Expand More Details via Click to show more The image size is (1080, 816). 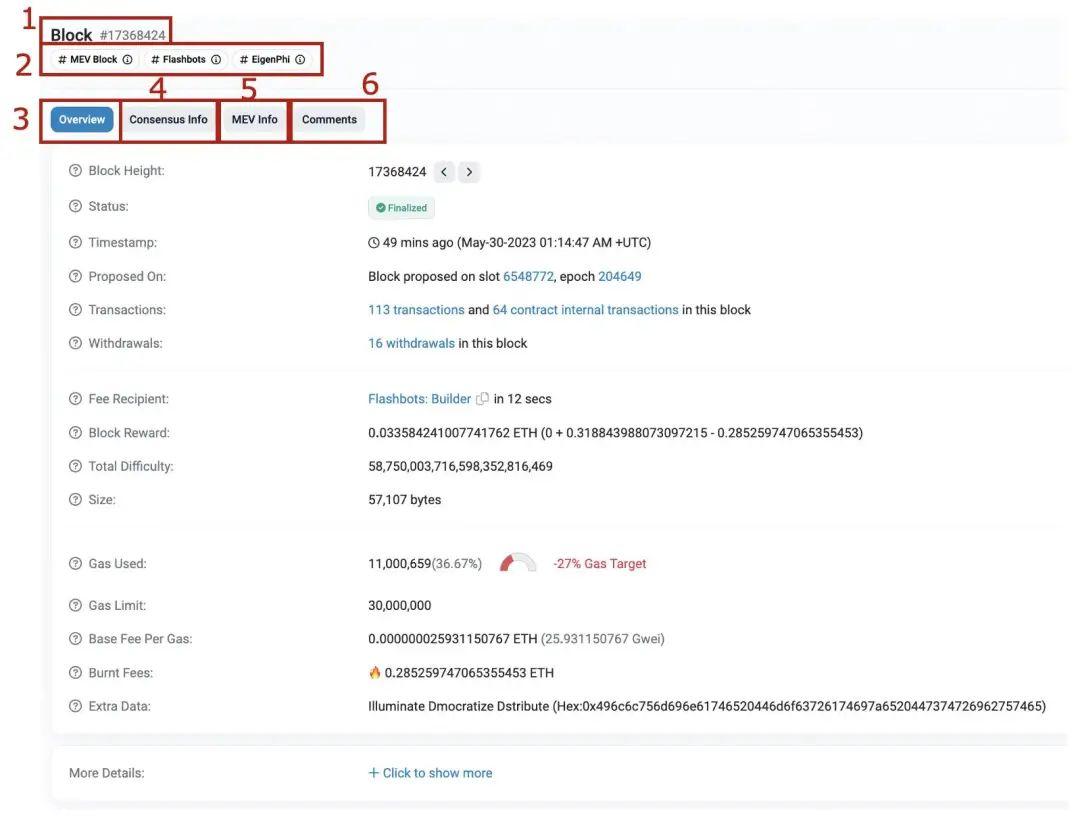(431, 771)
